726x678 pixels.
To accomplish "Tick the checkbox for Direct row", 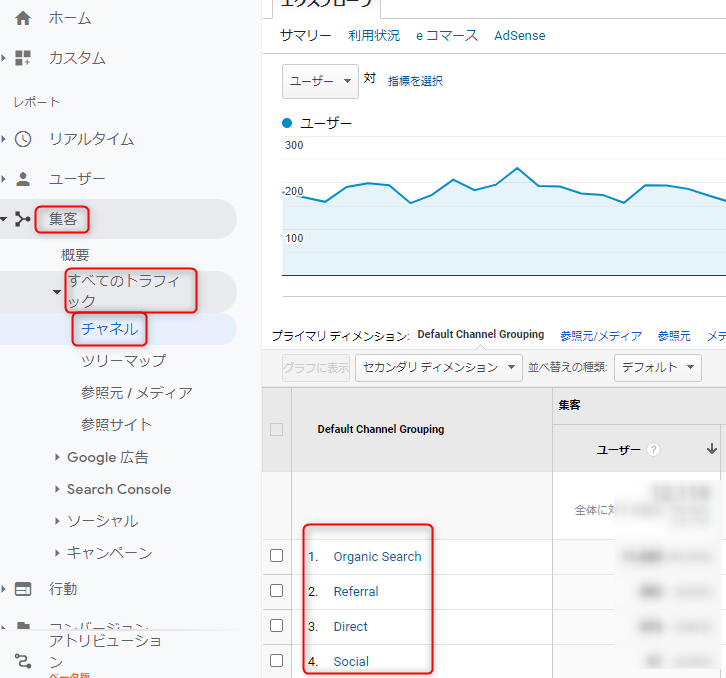I will coord(276,626).
